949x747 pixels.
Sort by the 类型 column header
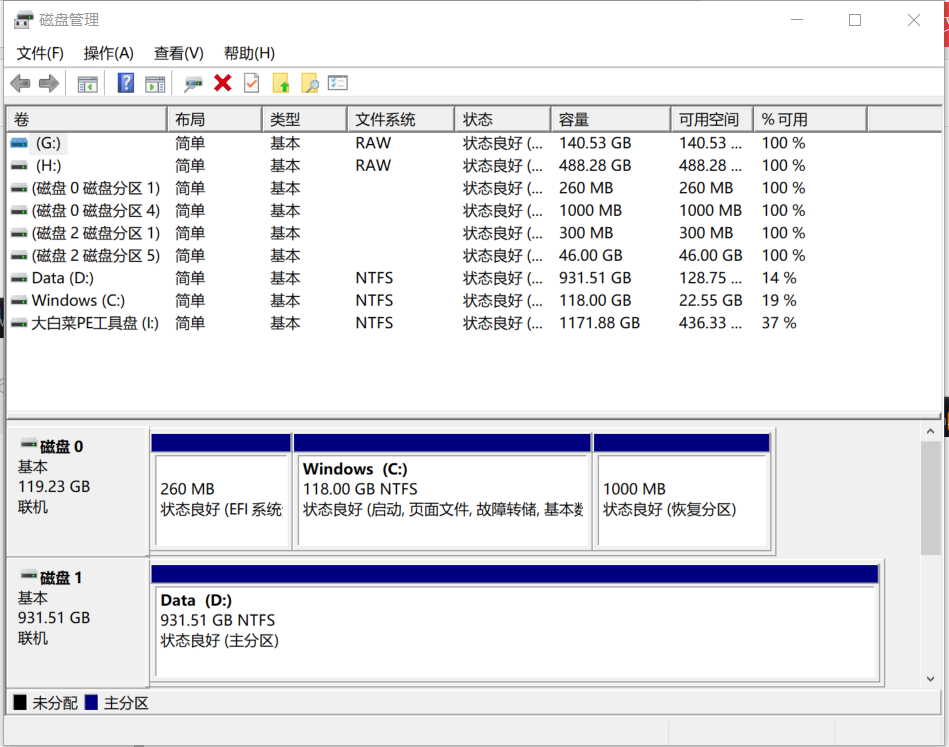(x=305, y=119)
